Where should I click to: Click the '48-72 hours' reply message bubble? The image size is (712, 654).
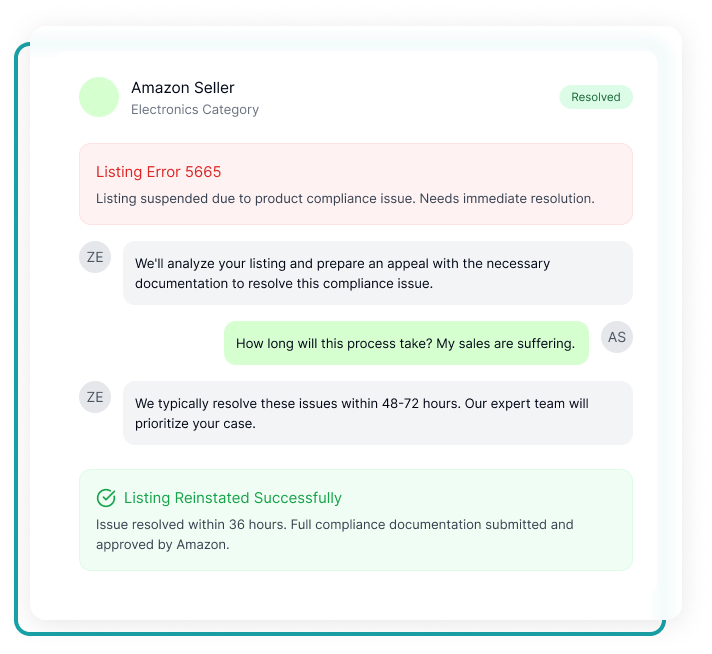click(378, 413)
